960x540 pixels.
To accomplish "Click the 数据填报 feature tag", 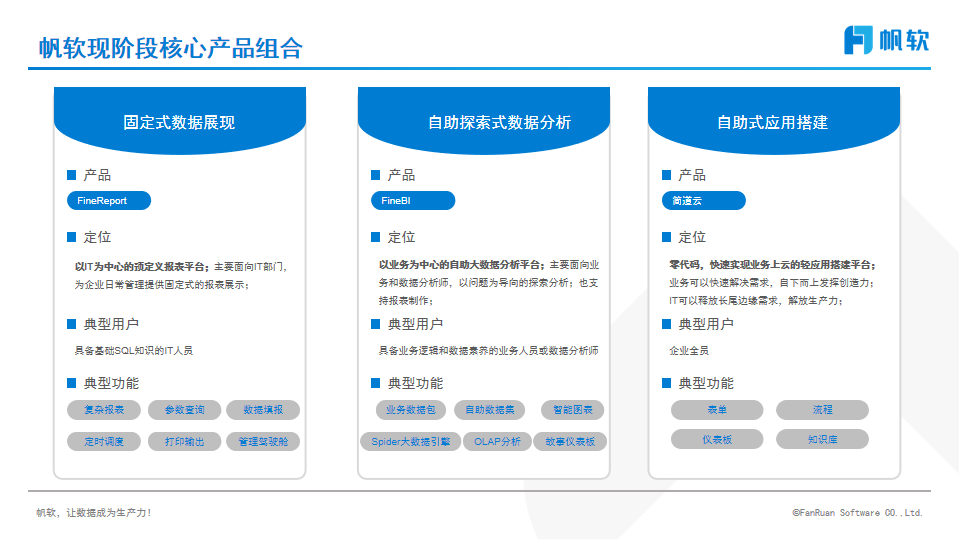I will click(x=263, y=410).
